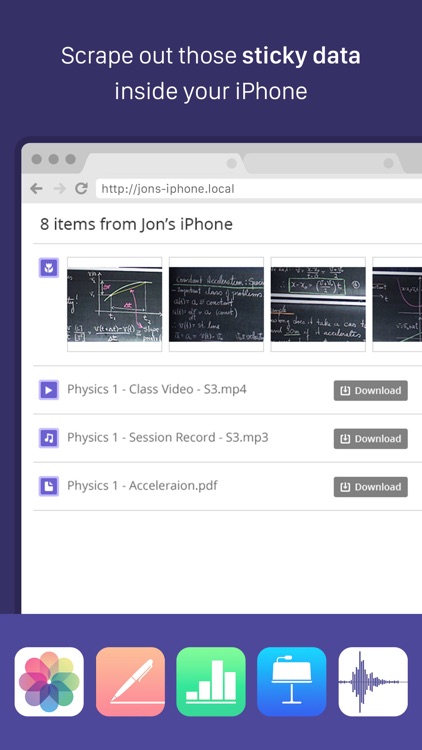Screen dimensions: 422x750
Task: Close the second browser tab
Action: pos(389,164)
